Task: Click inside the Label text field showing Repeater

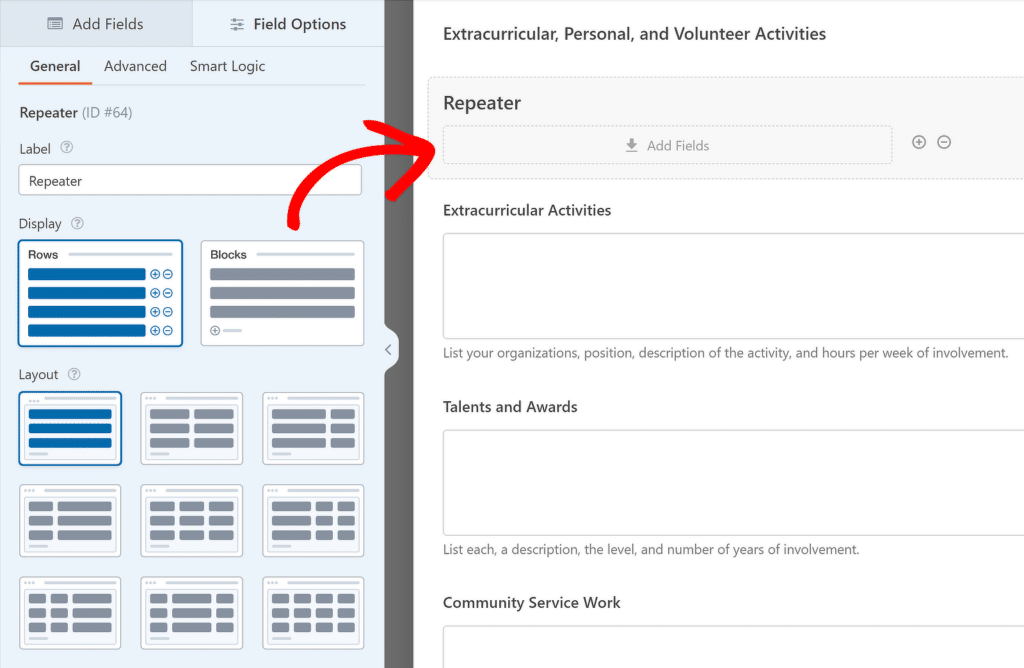Action: 189,180
